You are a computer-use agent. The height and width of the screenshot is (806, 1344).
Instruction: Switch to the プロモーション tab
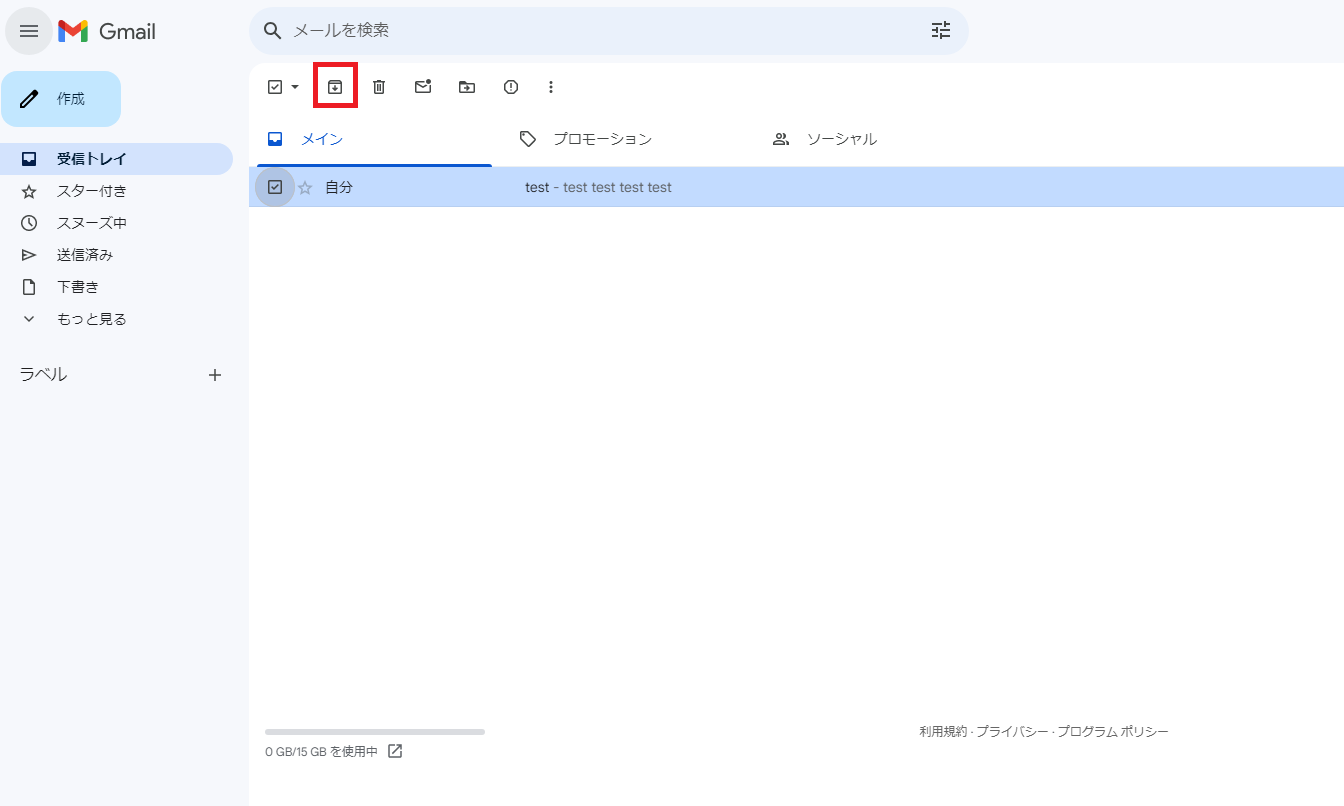[x=602, y=139]
